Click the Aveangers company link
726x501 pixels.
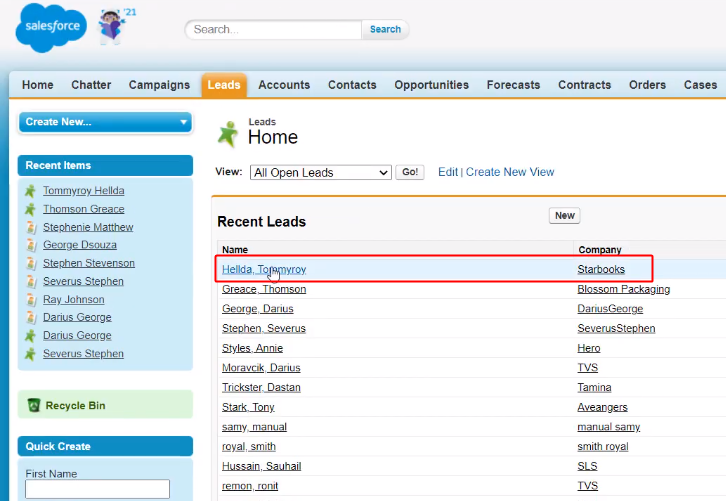(602, 407)
